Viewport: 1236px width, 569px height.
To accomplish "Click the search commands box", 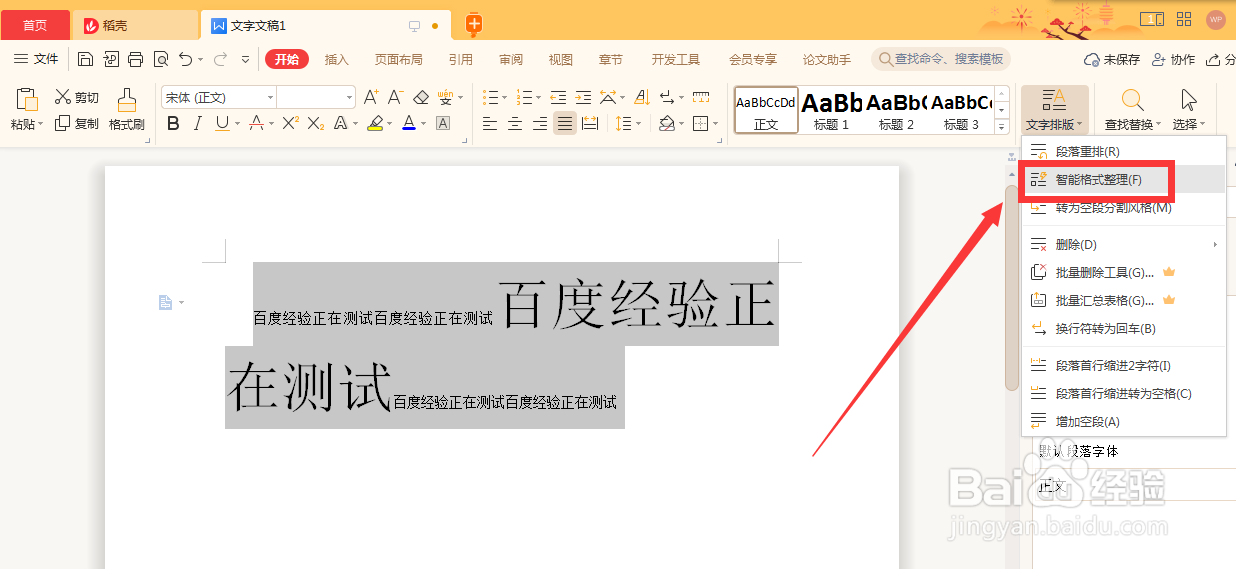I will pyautogui.click(x=940, y=59).
